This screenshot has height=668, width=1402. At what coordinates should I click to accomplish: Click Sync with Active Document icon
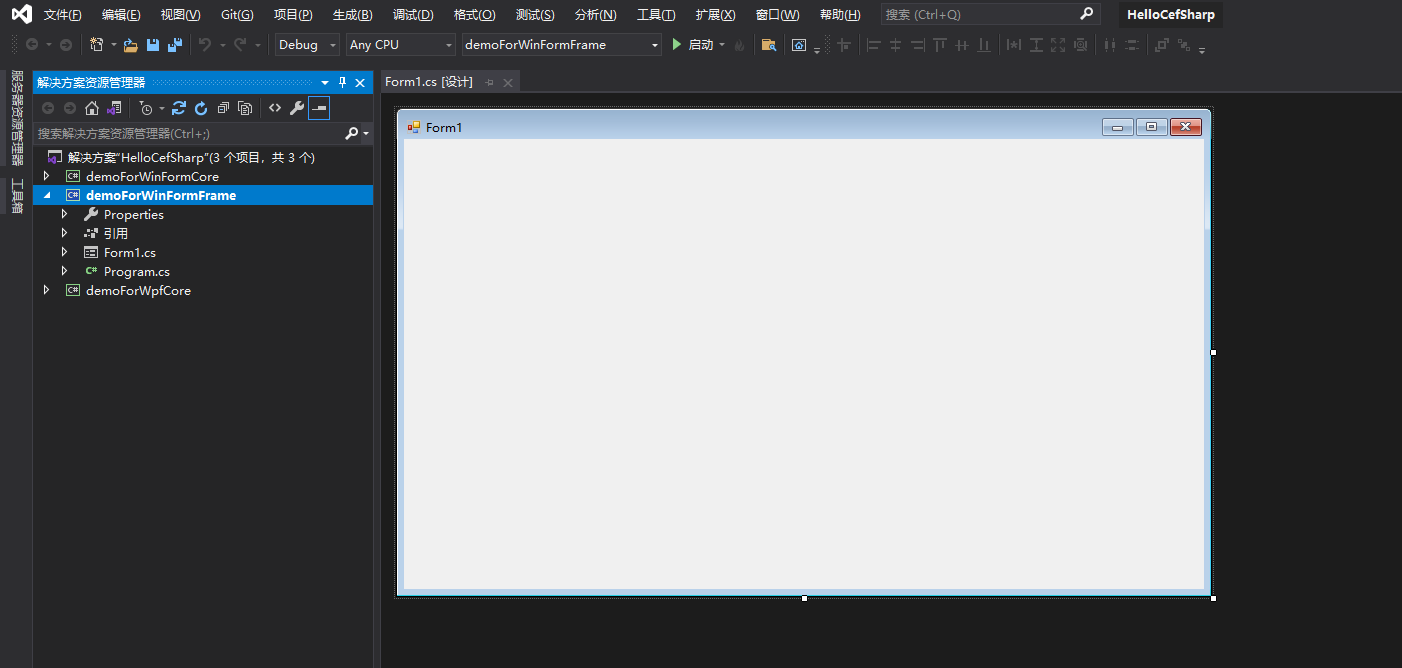179,108
